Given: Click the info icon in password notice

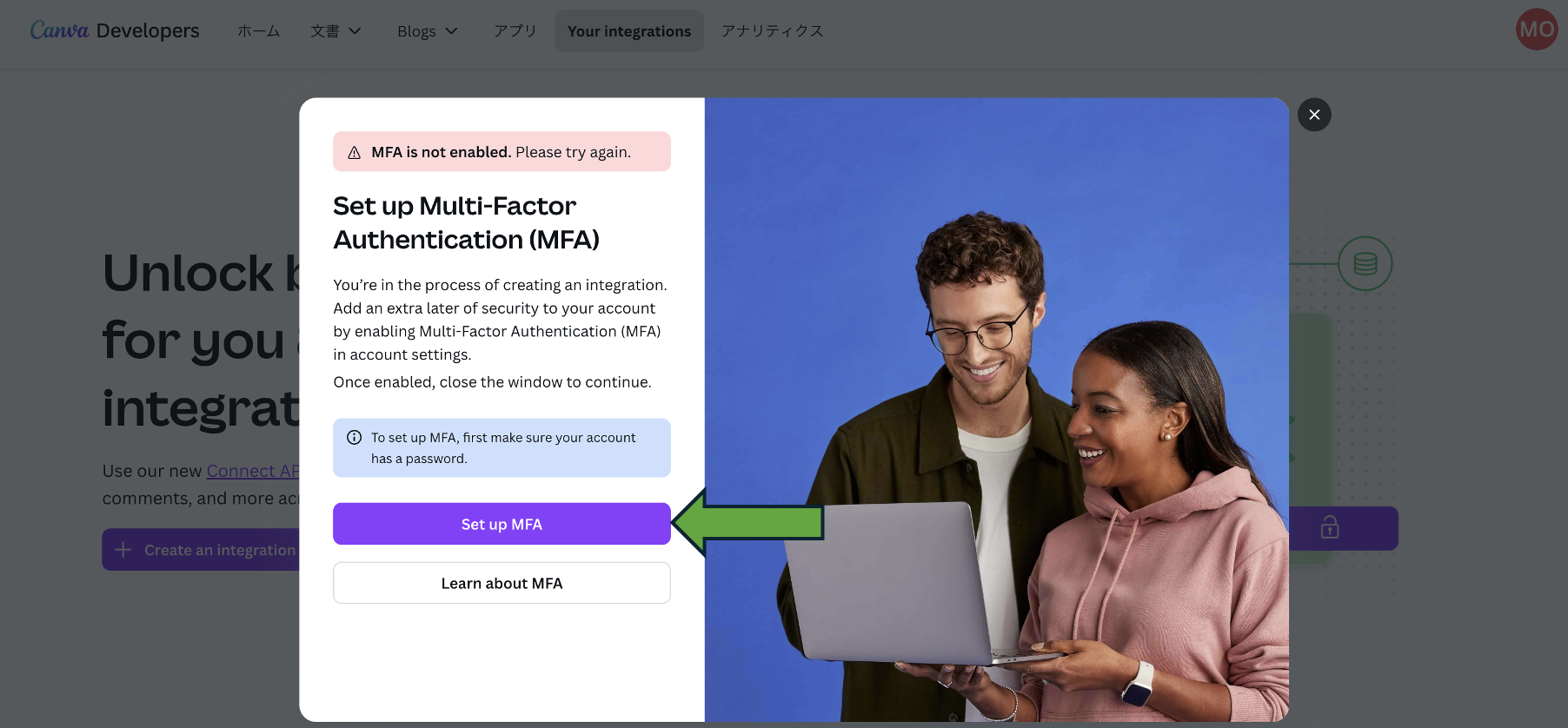Looking at the screenshot, I should [354, 438].
